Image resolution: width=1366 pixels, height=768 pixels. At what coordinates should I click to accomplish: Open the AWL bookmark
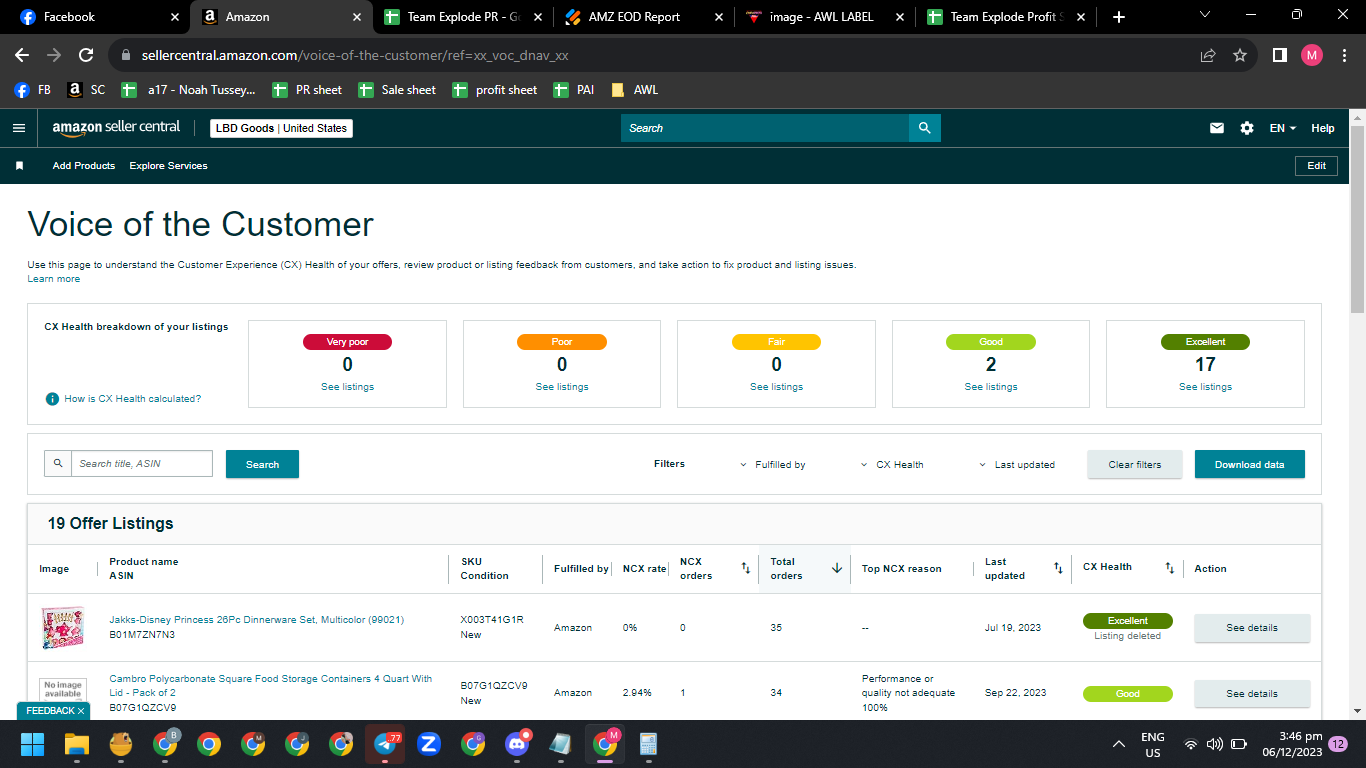click(x=635, y=90)
